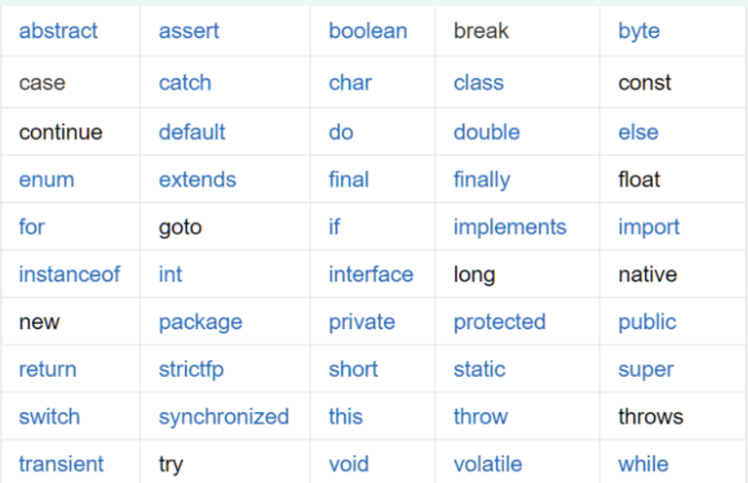The height and width of the screenshot is (483, 748).
Task: Click the 'package' keyword link
Action: 200,322
